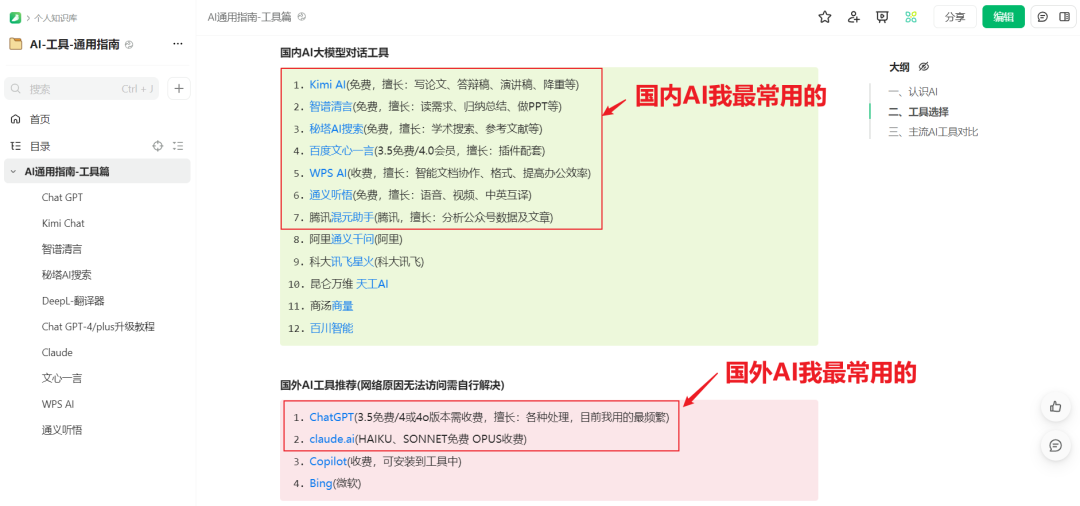Open the 百川智能 link
This screenshot has height=506, width=1080.
(331, 328)
